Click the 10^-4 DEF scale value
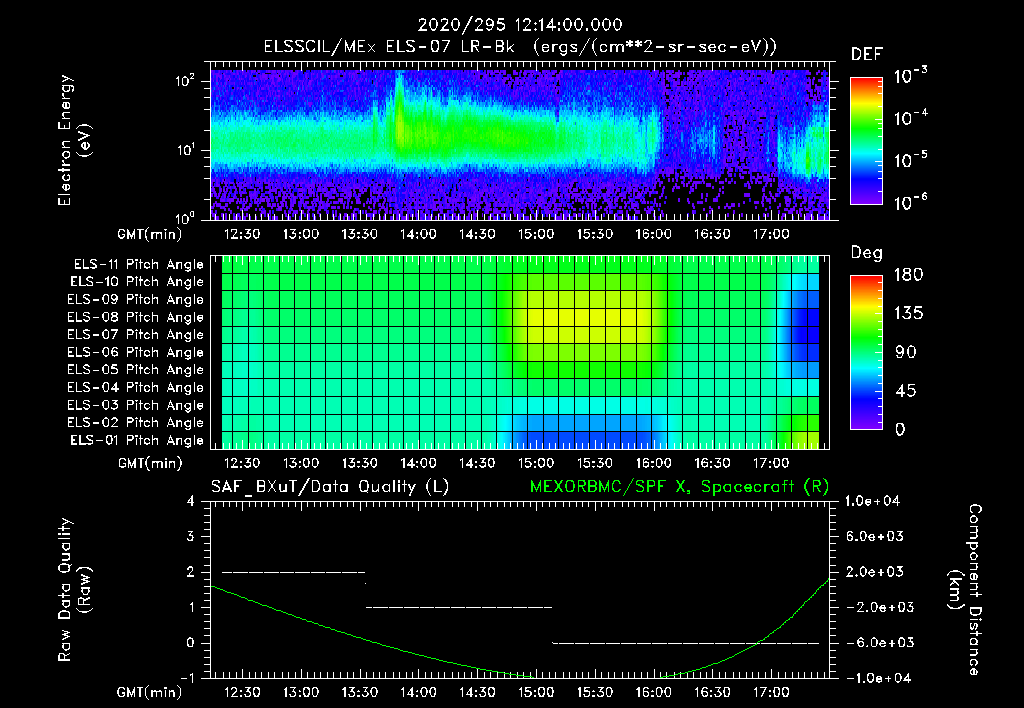This screenshot has height=708, width=1024. coord(910,118)
